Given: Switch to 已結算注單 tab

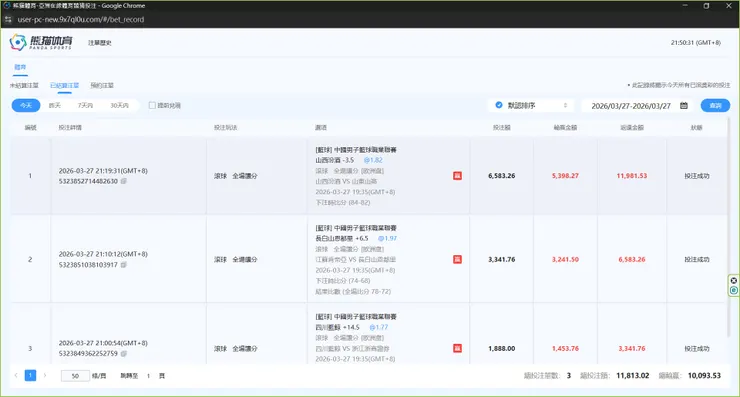Looking at the screenshot, I should (65, 85).
